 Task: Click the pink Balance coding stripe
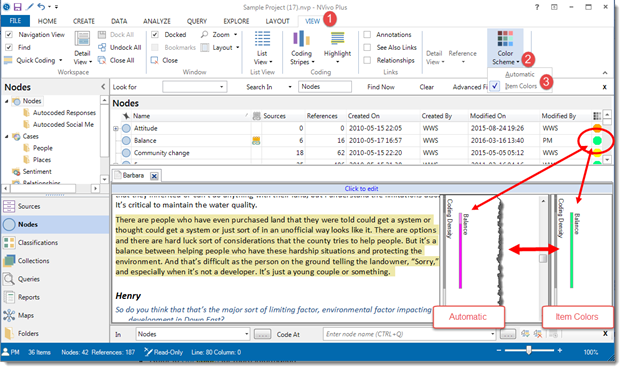[460, 250]
